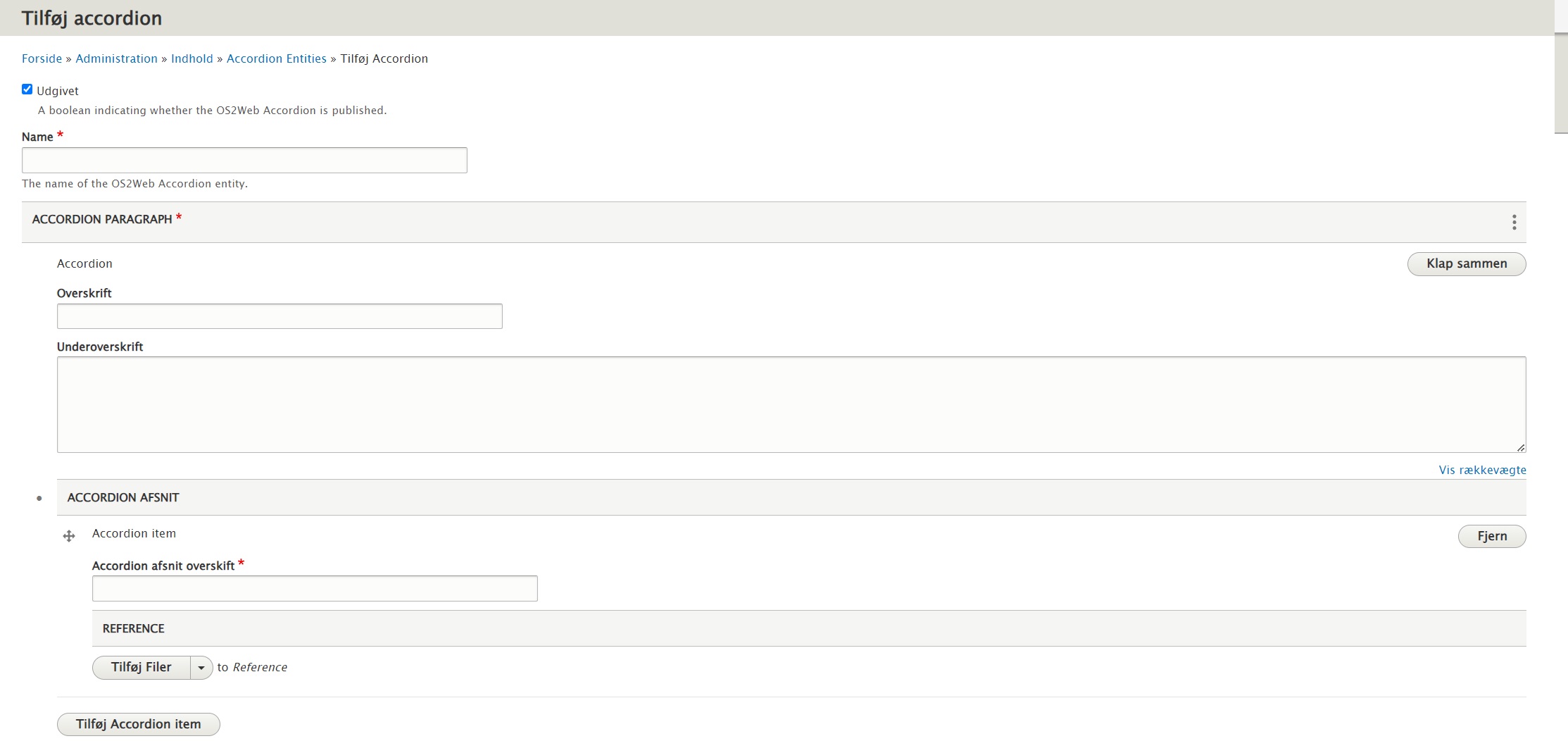Click Tilføj Accordion item button
Viewport: 1568px width, 741px height.
point(139,724)
